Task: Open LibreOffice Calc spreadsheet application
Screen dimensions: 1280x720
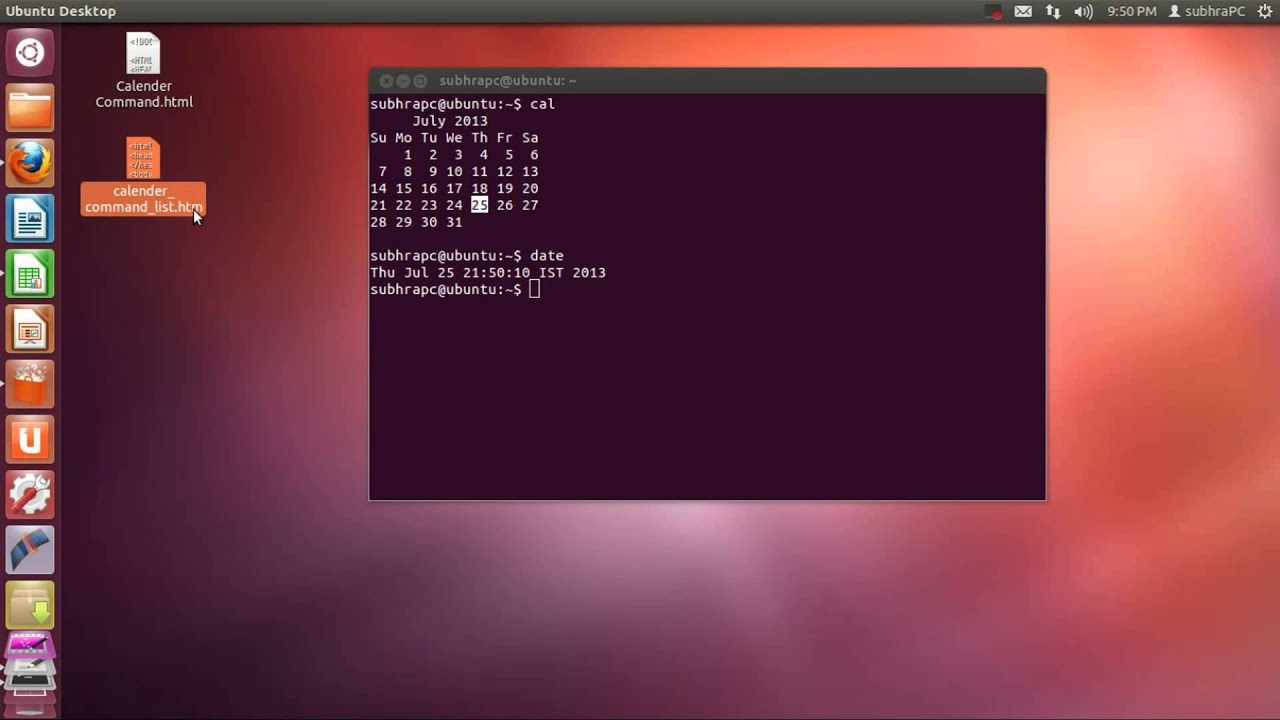Action: [x=30, y=274]
